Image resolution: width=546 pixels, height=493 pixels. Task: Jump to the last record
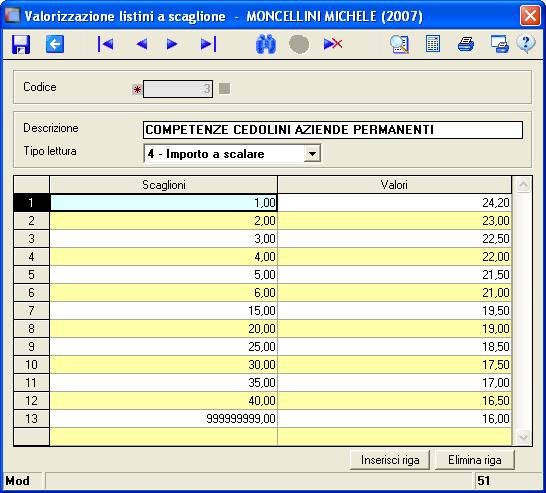pyautogui.click(x=209, y=44)
